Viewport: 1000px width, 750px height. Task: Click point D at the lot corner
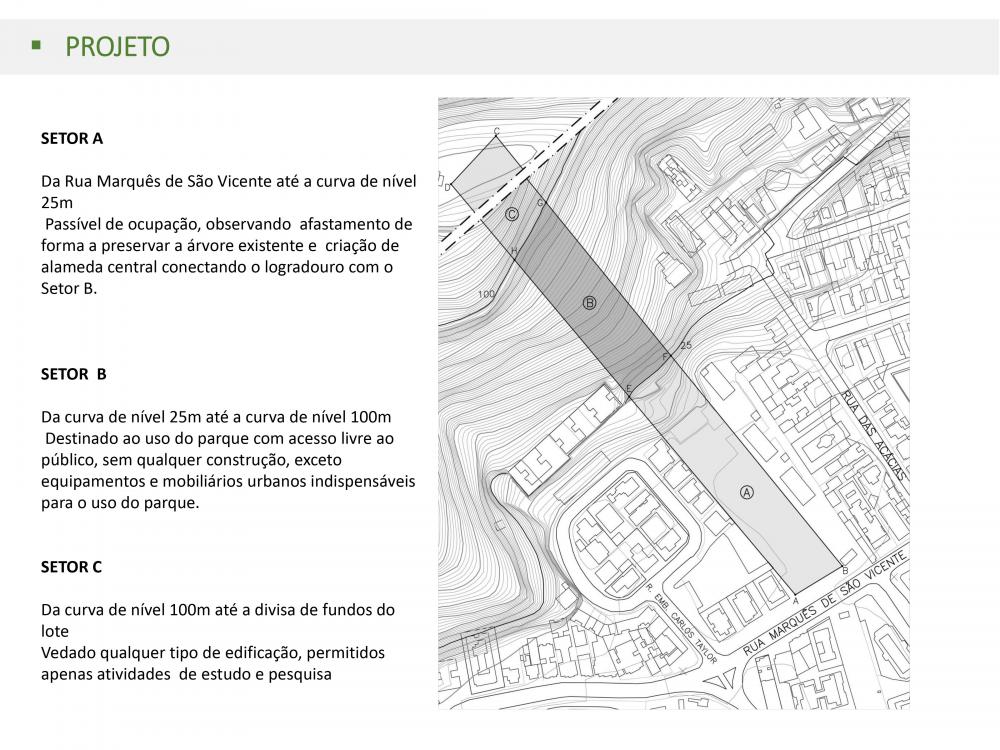tap(448, 186)
